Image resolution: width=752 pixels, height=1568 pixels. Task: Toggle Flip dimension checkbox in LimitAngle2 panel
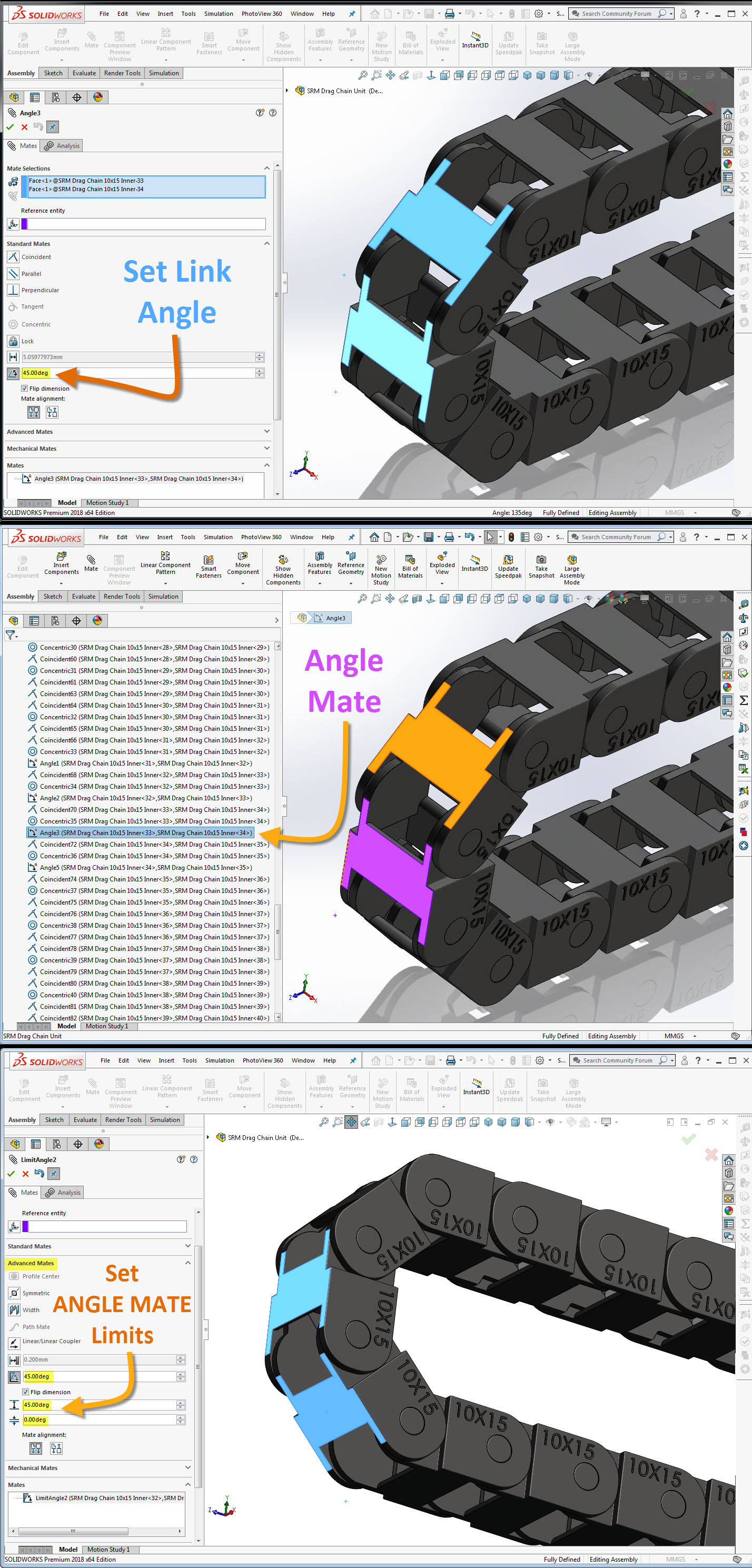[x=26, y=1392]
